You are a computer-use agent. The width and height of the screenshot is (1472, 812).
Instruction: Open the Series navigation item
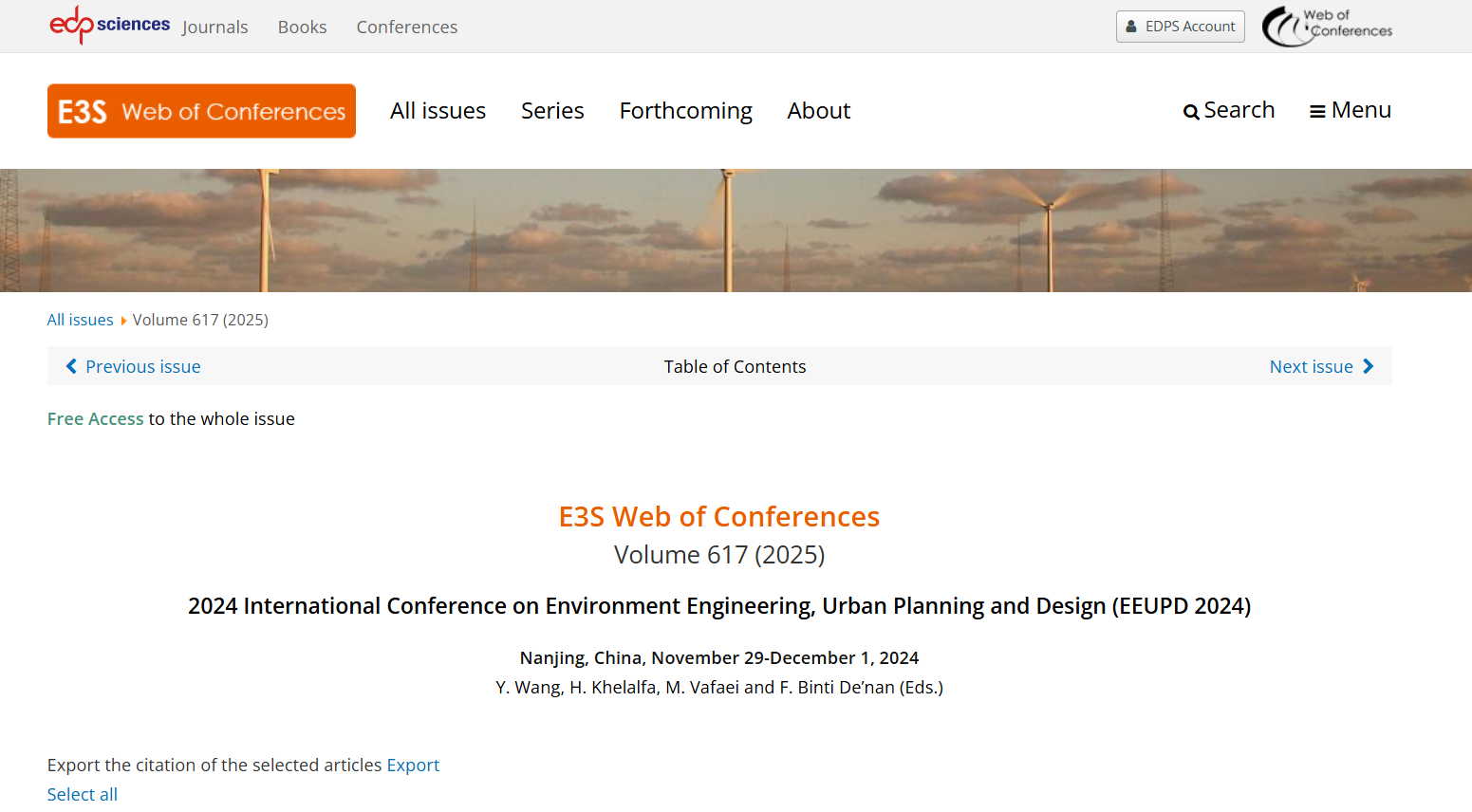[x=552, y=111]
